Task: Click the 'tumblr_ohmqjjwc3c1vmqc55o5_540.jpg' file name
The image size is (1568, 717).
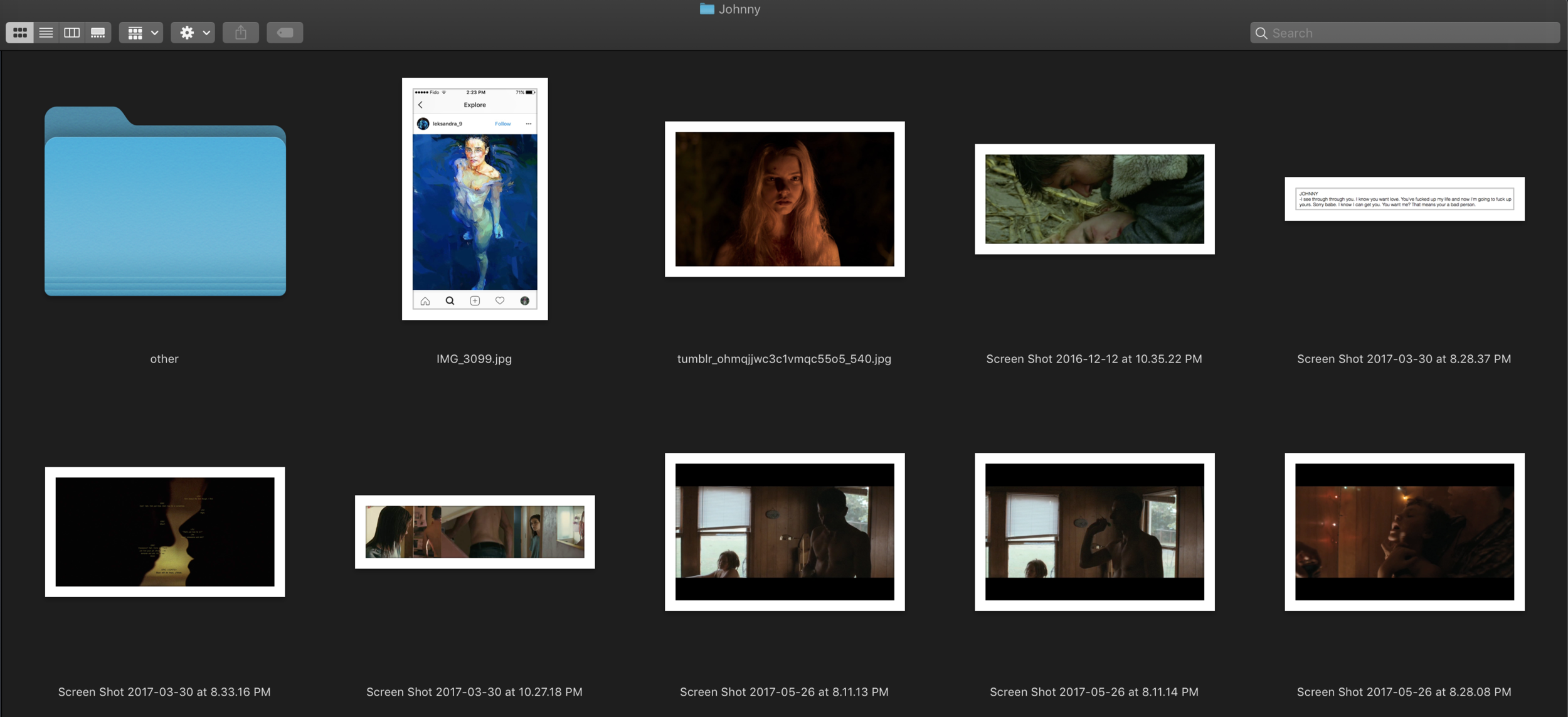Action: [x=784, y=359]
